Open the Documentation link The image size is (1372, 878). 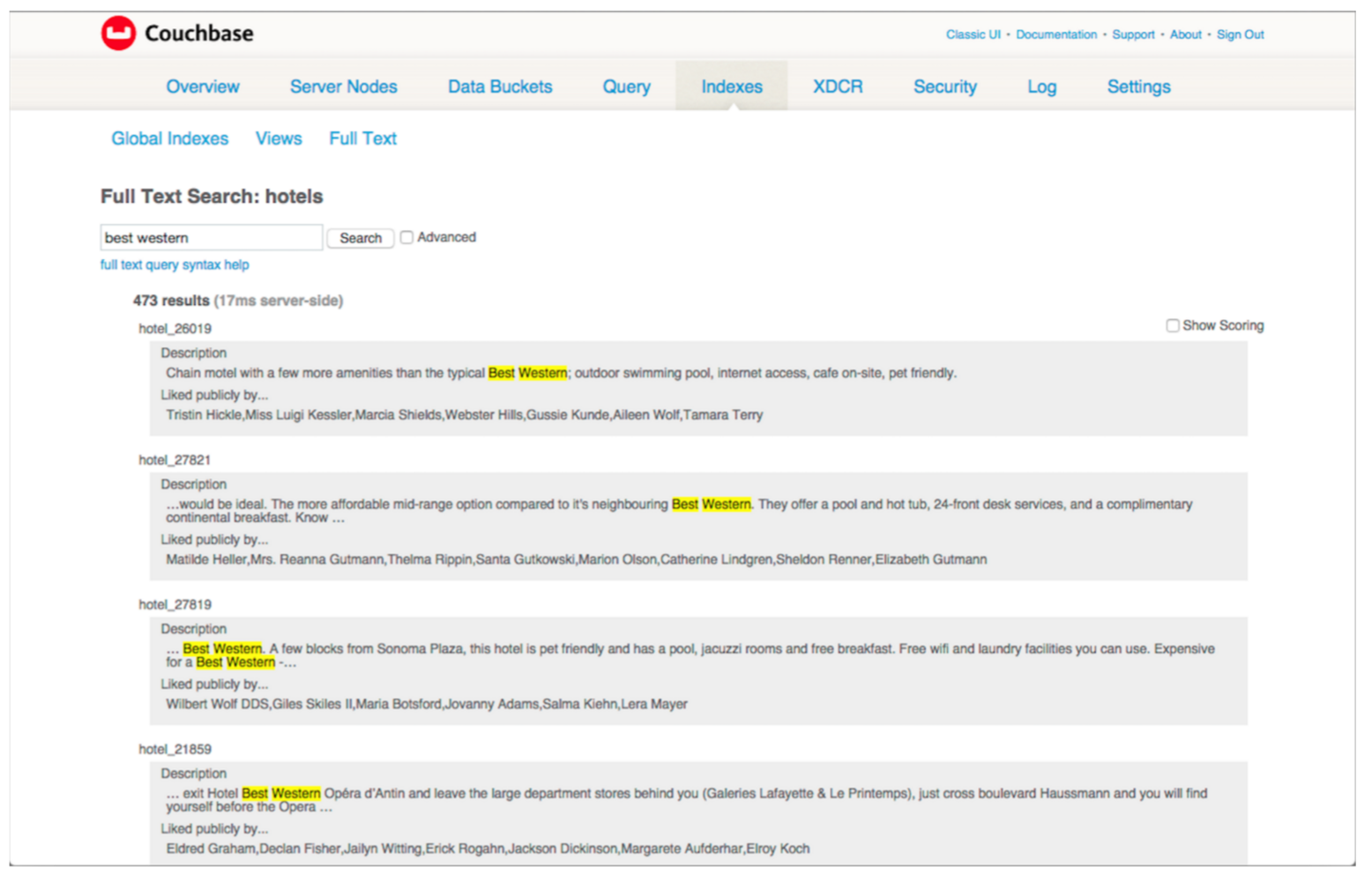pyautogui.click(x=1056, y=34)
